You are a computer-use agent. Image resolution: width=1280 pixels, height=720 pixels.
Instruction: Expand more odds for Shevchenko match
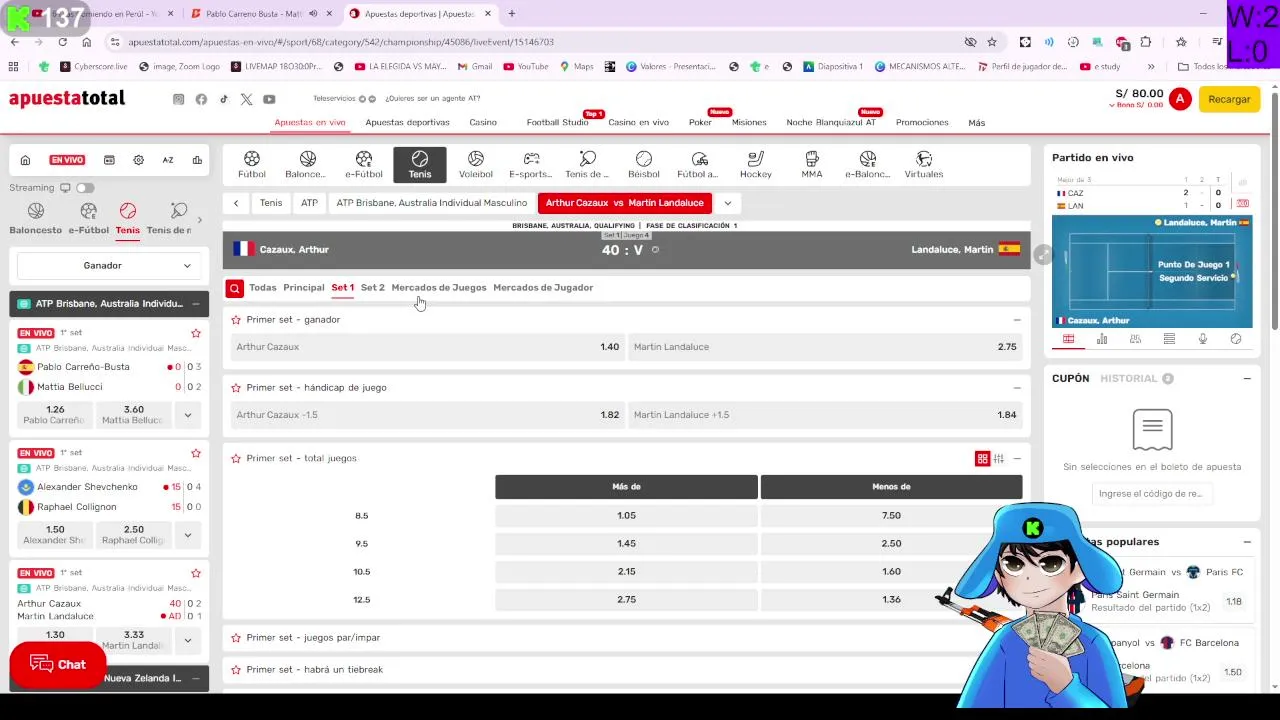(187, 535)
